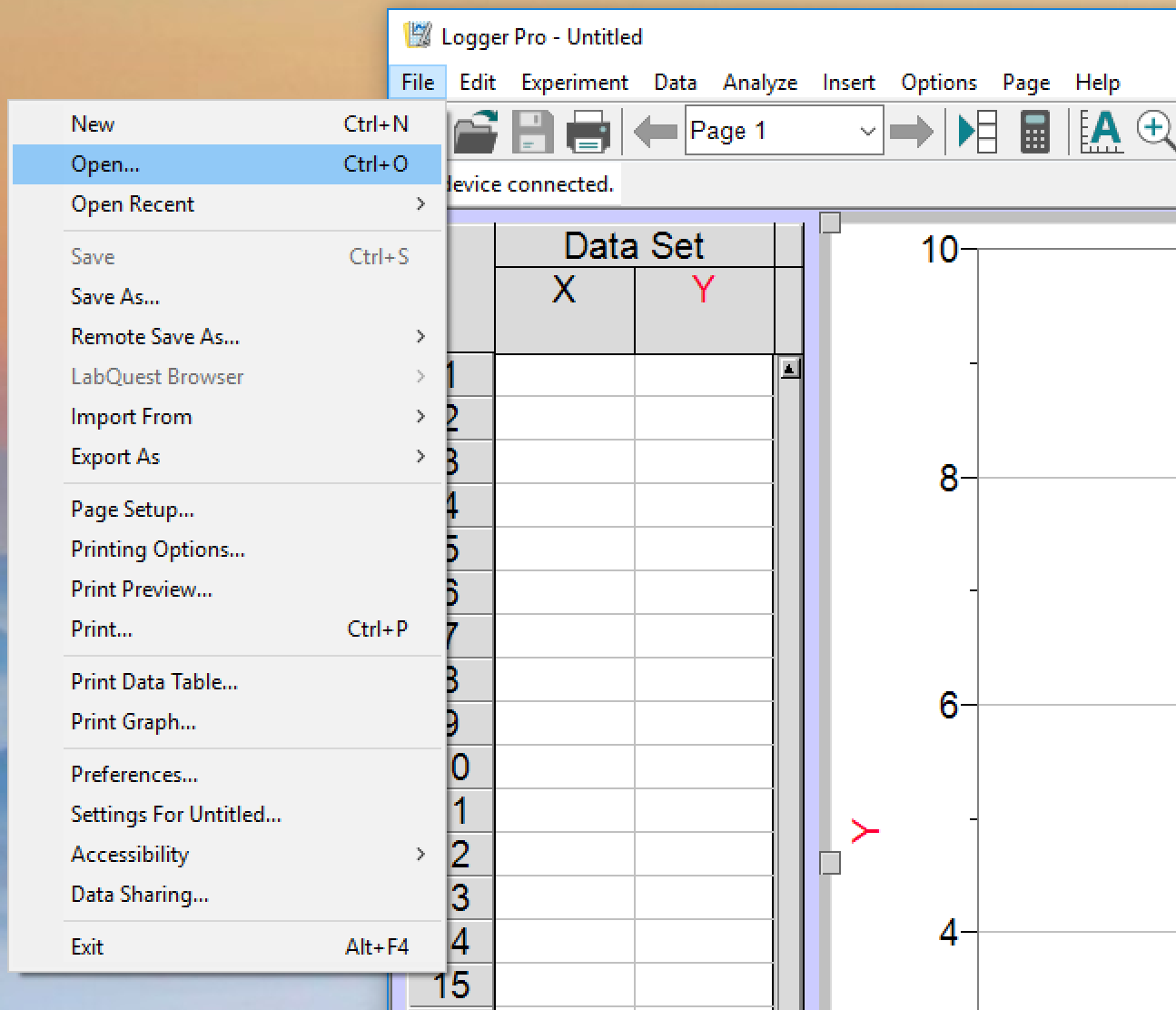The height and width of the screenshot is (1010, 1176).
Task: Open the Data Browser toolbar icon
Action: click(x=977, y=132)
